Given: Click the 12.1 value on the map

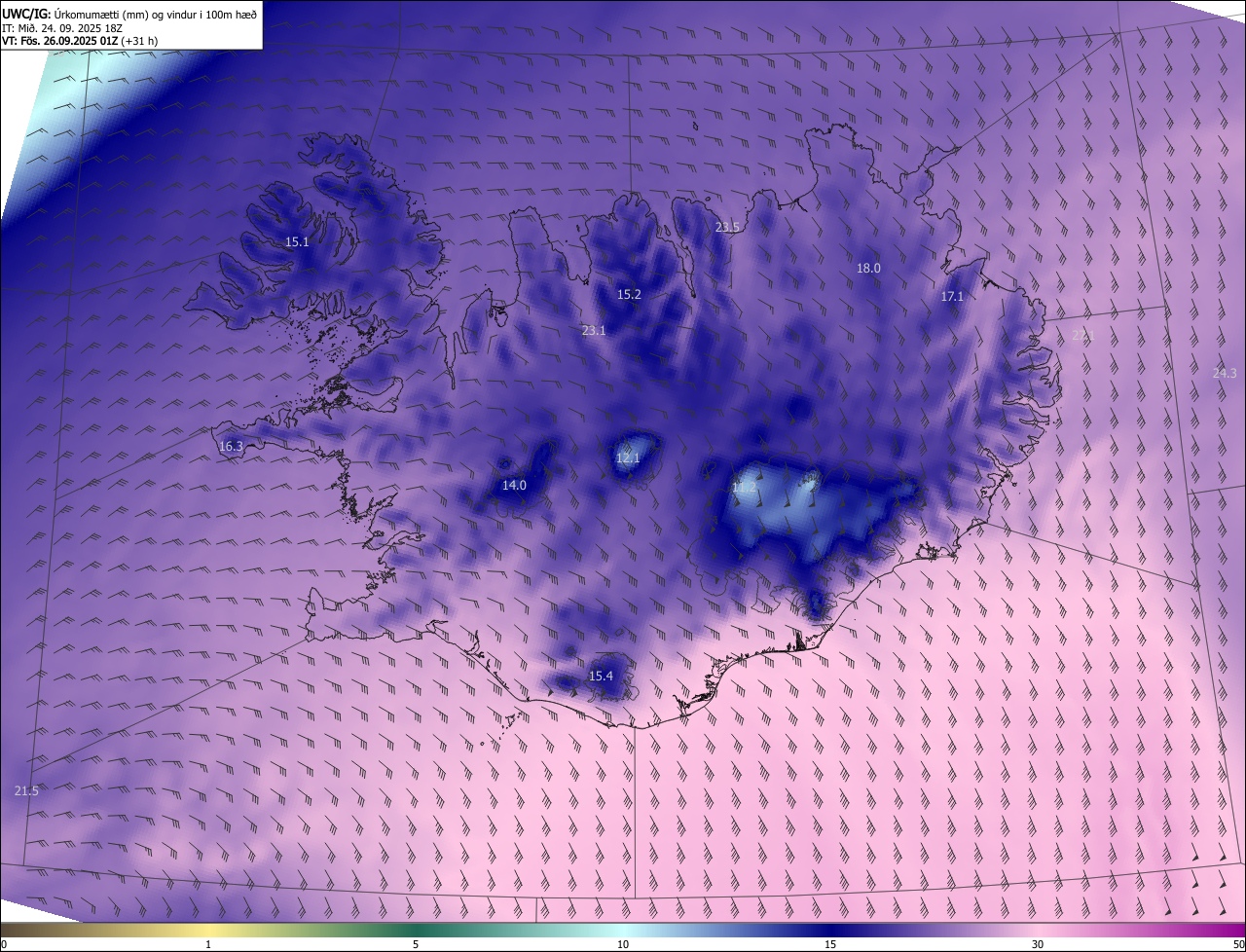Looking at the screenshot, I should 628,458.
